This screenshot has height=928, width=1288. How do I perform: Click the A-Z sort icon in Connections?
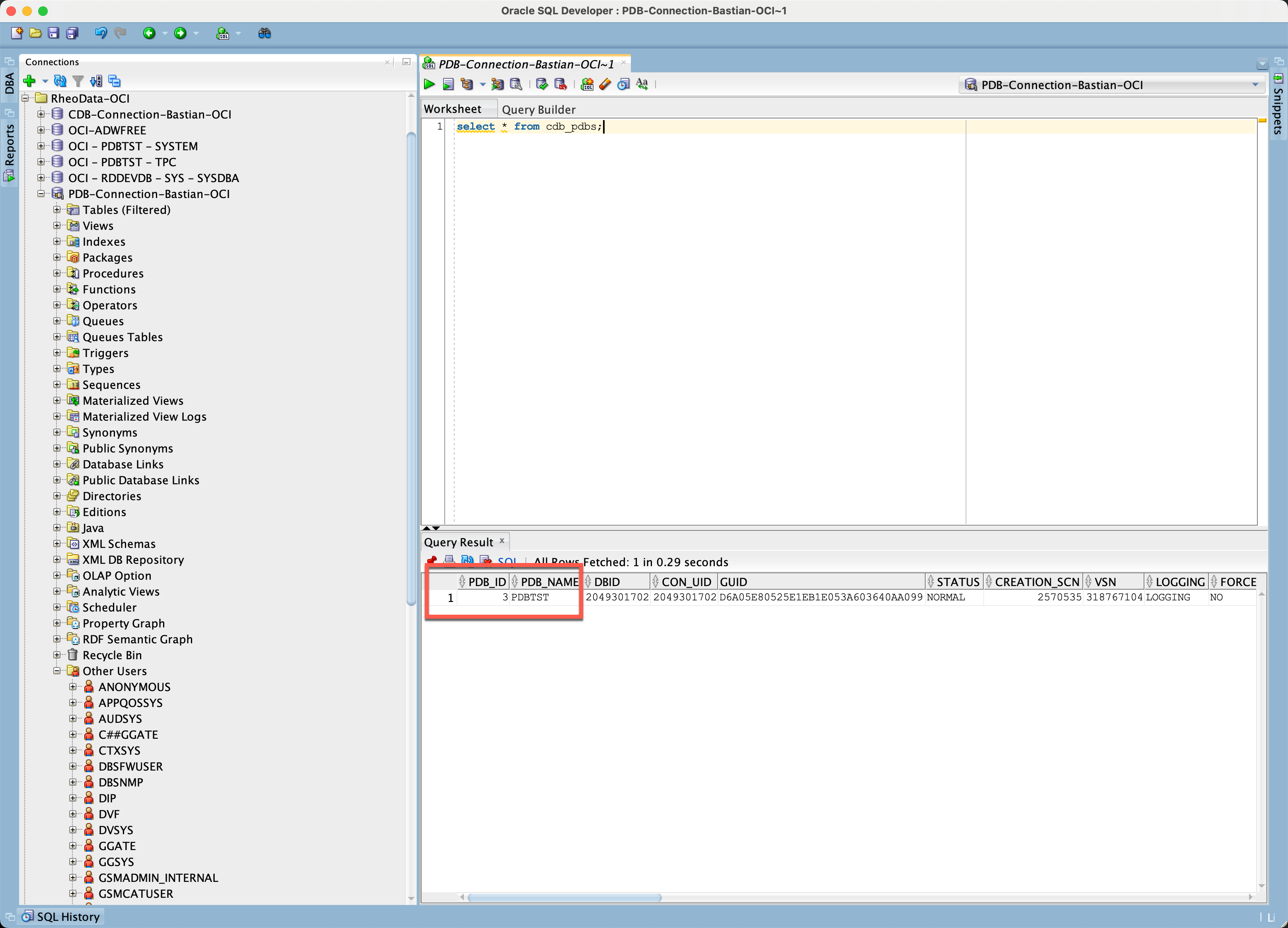[x=97, y=81]
